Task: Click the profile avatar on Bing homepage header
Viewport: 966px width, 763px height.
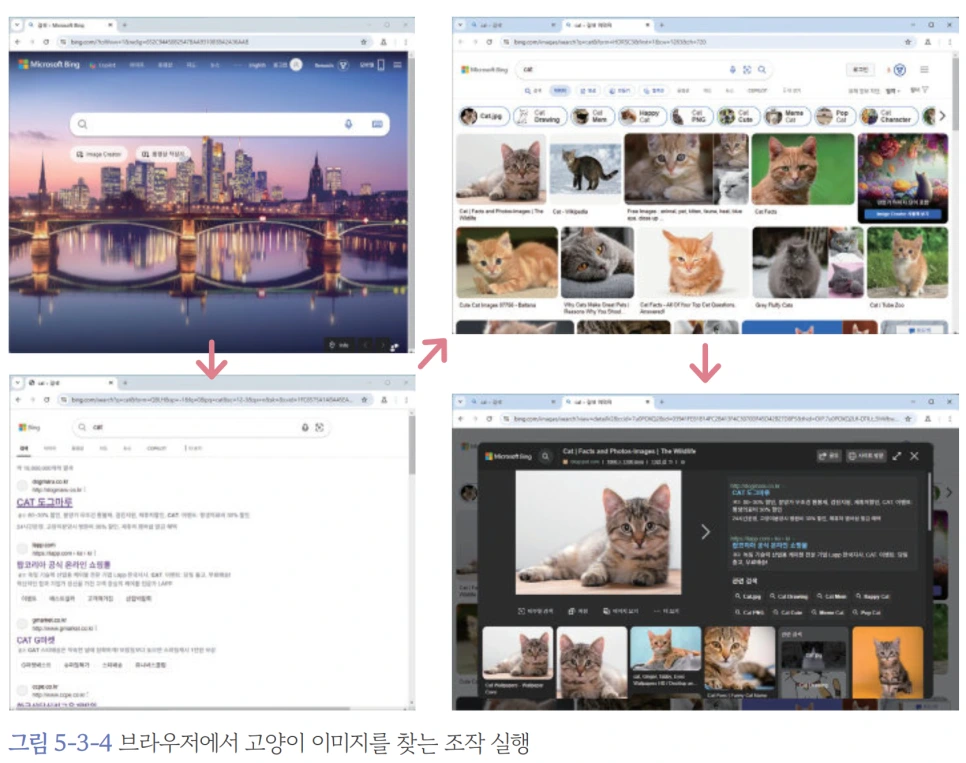Action: pos(296,65)
